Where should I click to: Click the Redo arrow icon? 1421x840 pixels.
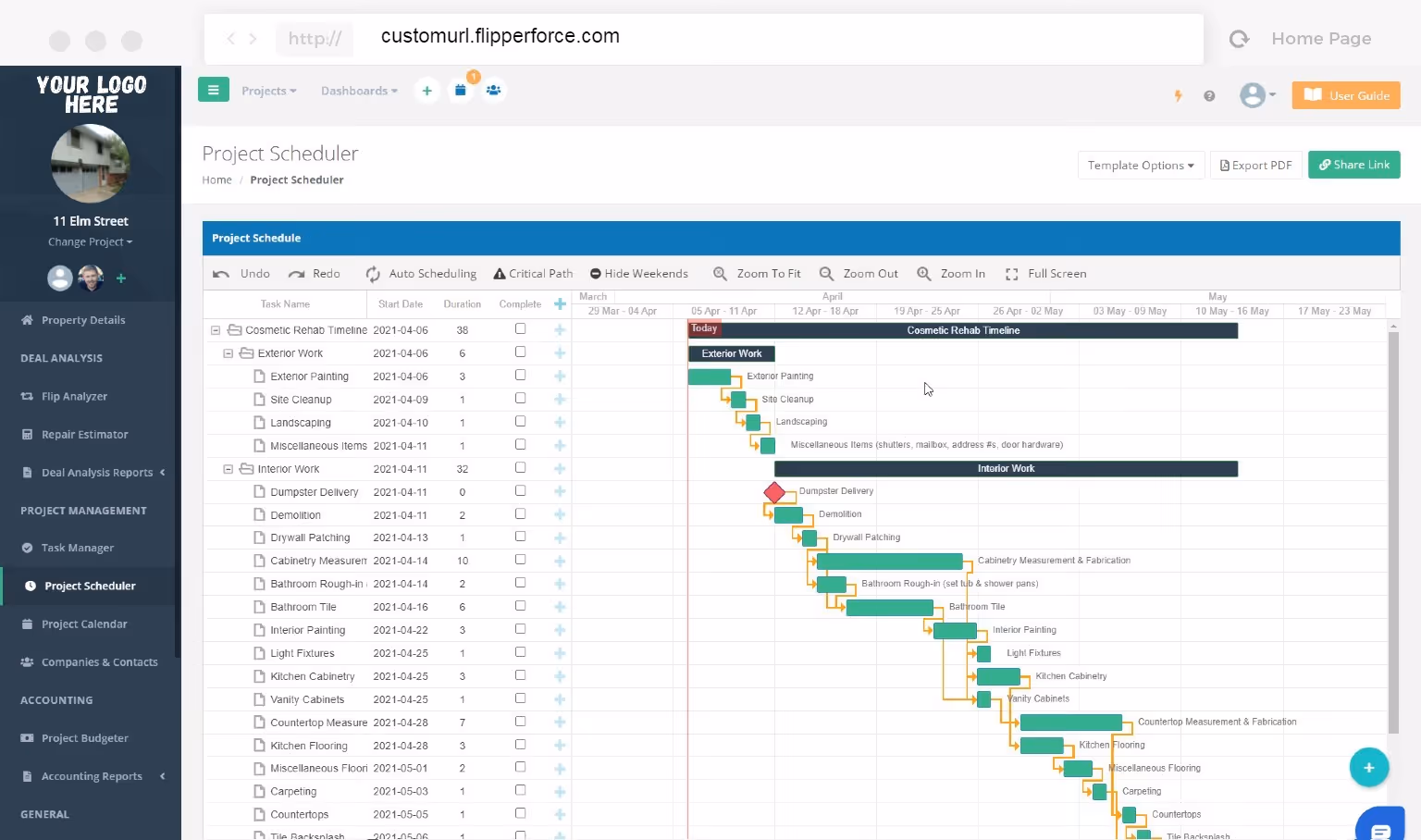pyautogui.click(x=296, y=274)
